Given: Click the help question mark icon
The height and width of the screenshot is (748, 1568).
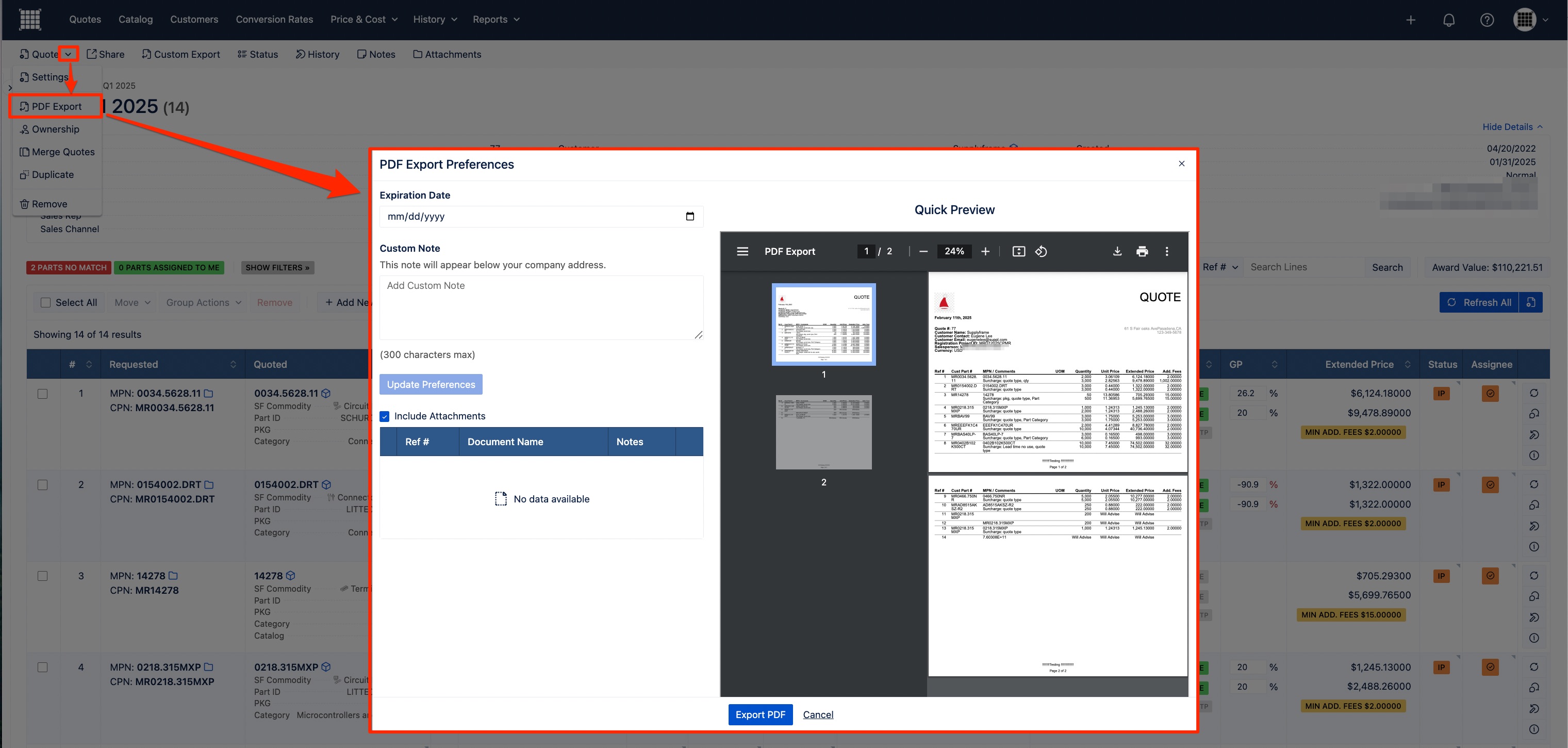Looking at the screenshot, I should click(x=1487, y=20).
